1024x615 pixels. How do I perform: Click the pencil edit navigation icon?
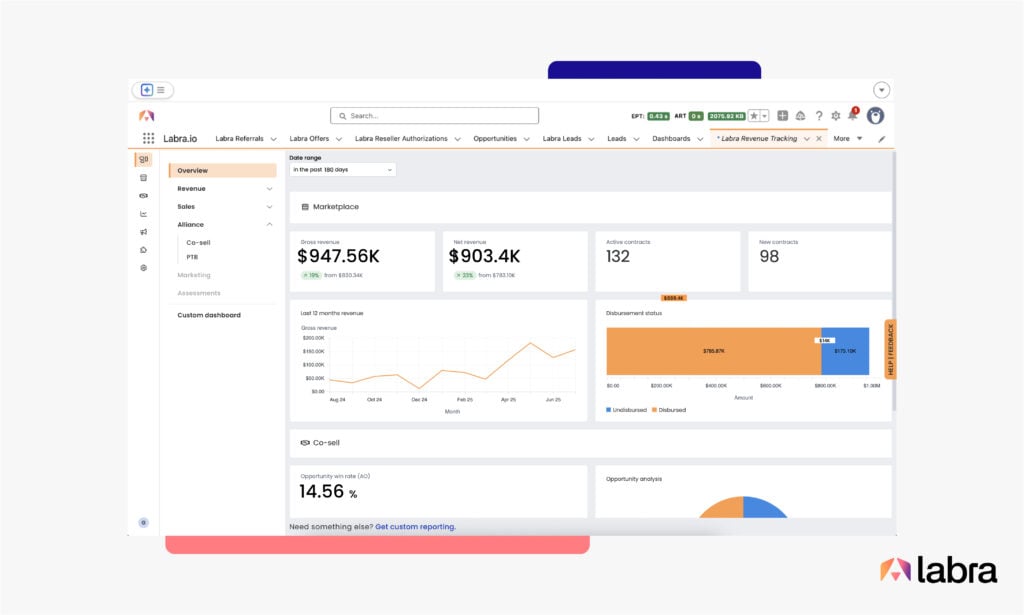882,139
